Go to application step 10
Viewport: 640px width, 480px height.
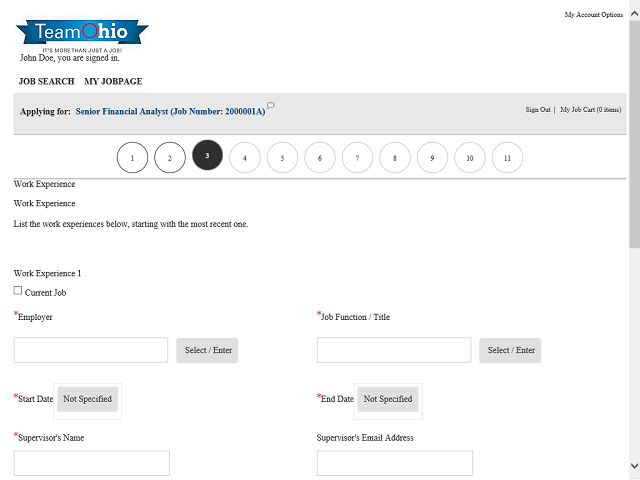(x=470, y=158)
